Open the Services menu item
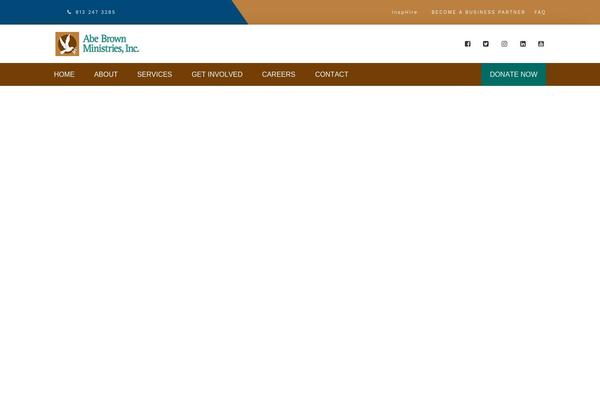Screen dimensions: 600x400 (x=155, y=74)
